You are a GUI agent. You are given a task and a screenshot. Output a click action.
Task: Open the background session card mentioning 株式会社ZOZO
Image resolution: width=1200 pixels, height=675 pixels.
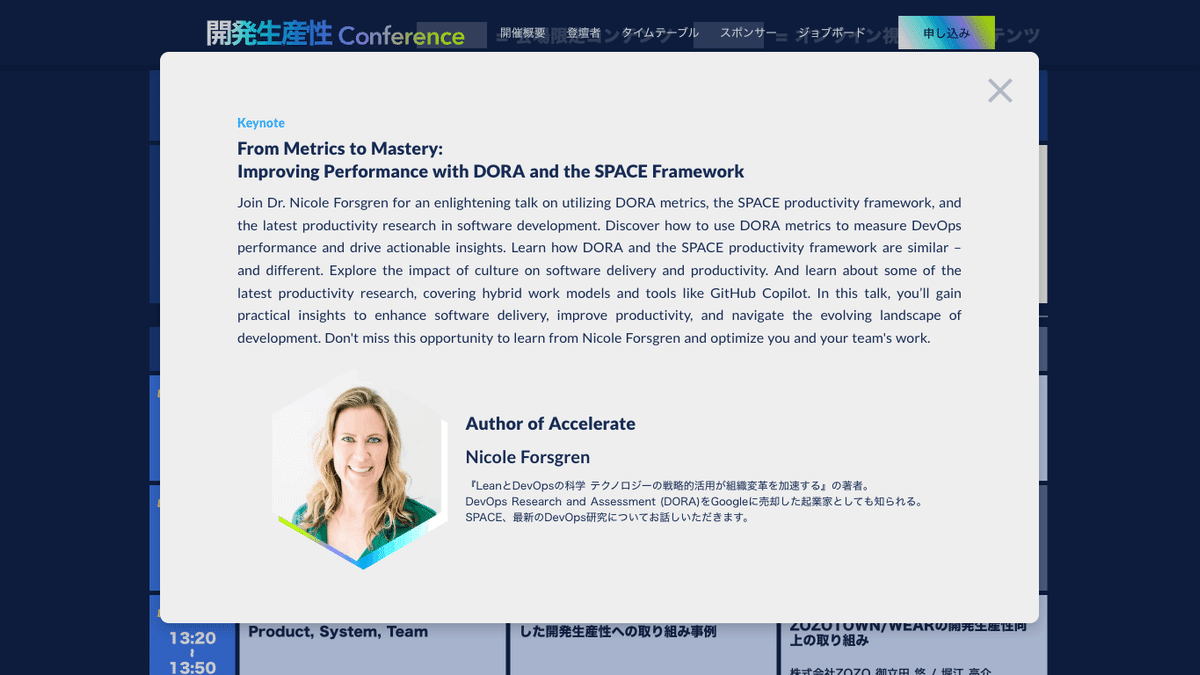coord(913,648)
